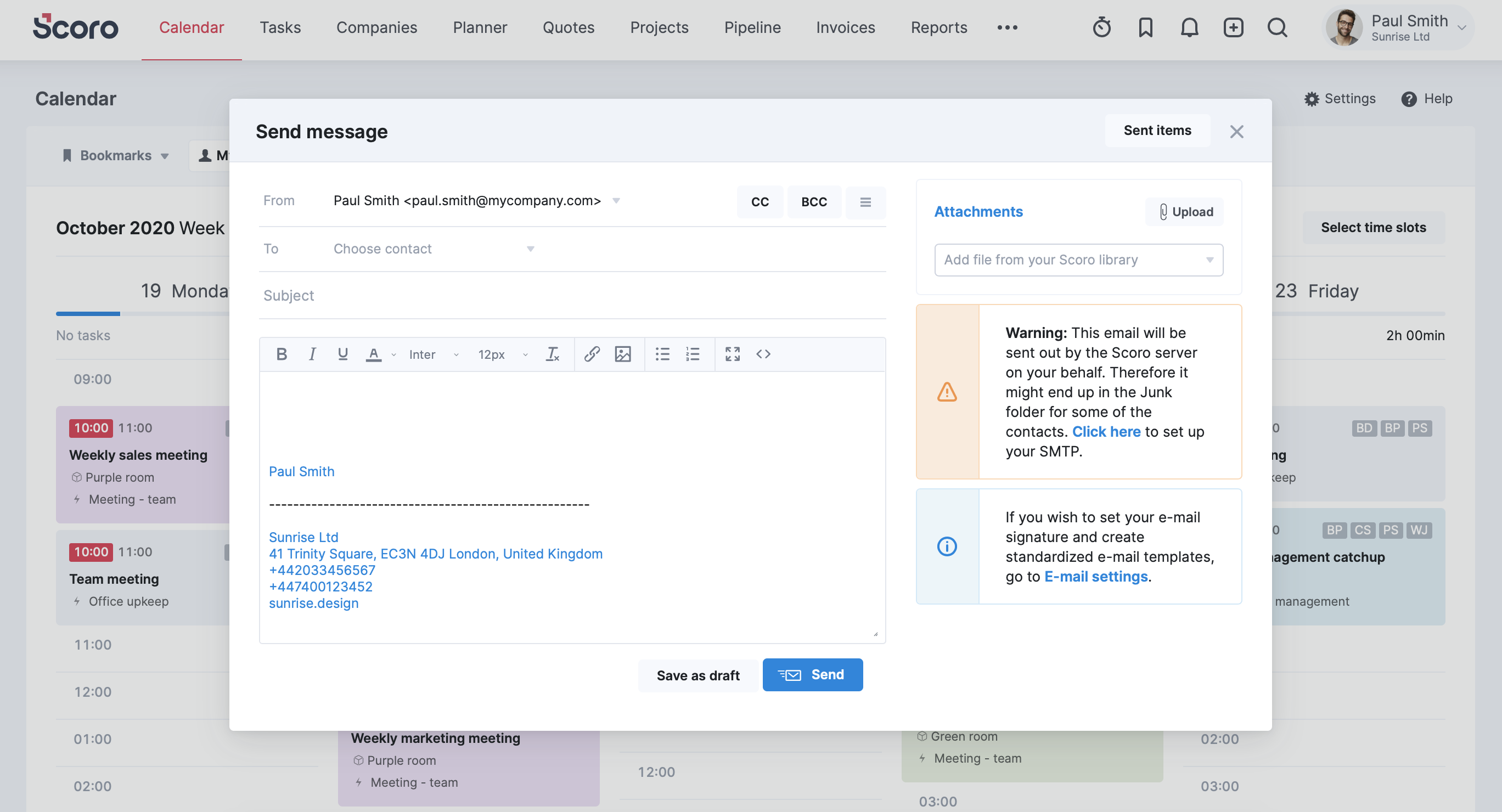Go to the Tasks tab
Screen dimensions: 1502x812
[x=280, y=27]
